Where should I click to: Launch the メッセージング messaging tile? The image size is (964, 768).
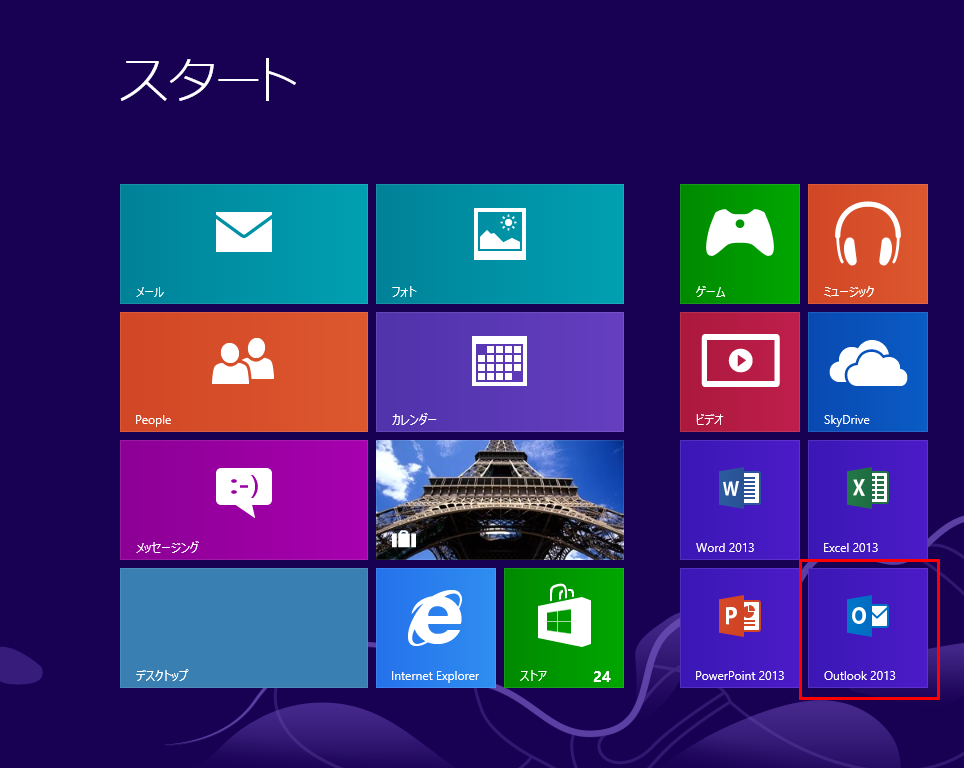click(244, 500)
